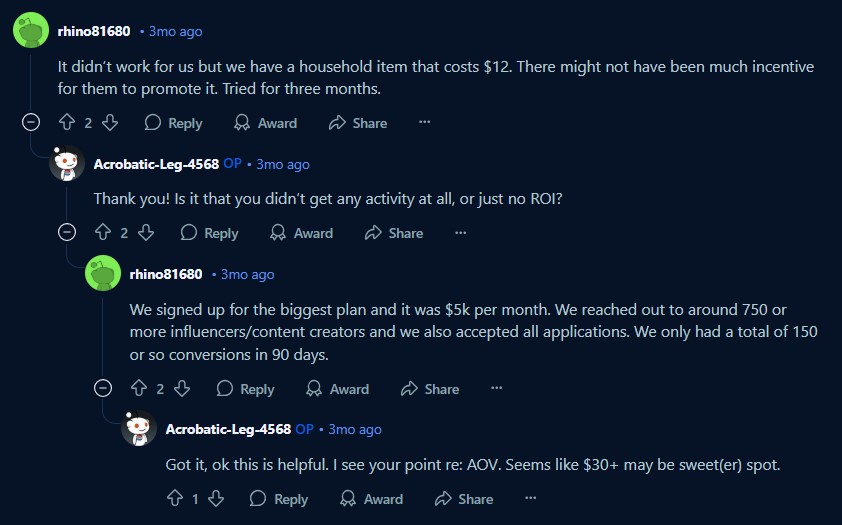Give Award to top rhino81680 comment
The image size is (842, 525).
pyautogui.click(x=265, y=123)
